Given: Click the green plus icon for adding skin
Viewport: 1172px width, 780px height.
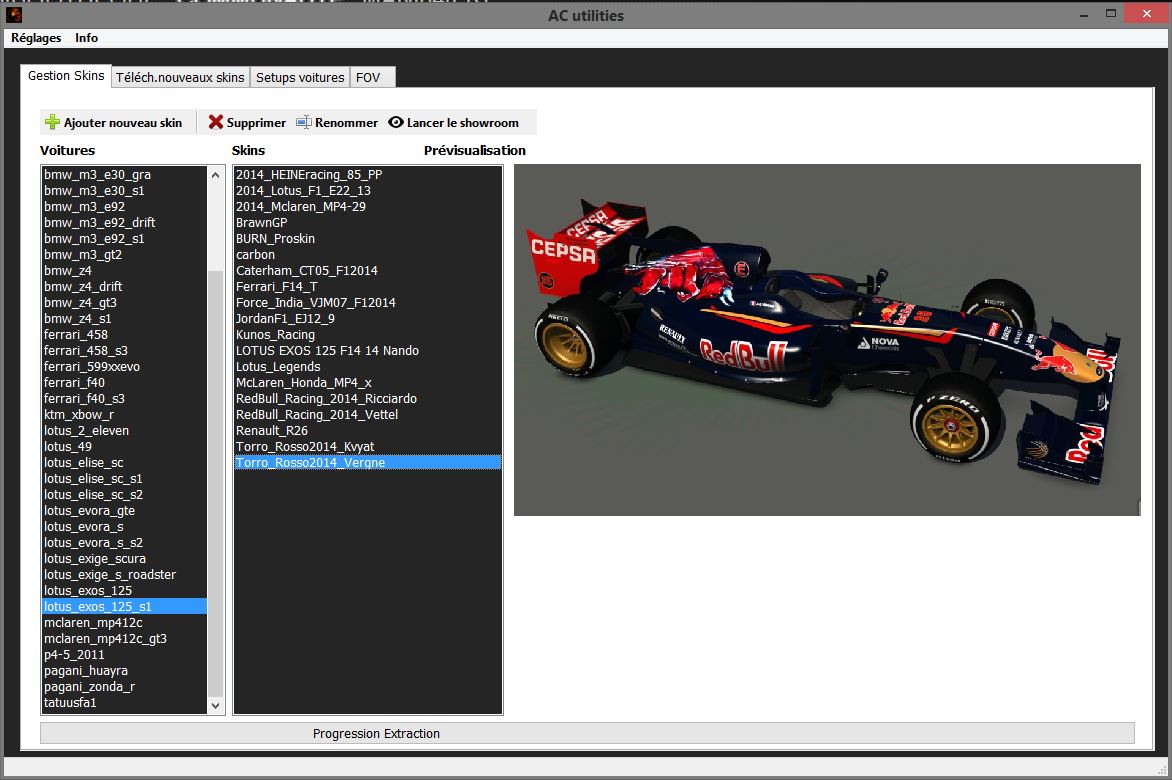Looking at the screenshot, I should point(52,122).
